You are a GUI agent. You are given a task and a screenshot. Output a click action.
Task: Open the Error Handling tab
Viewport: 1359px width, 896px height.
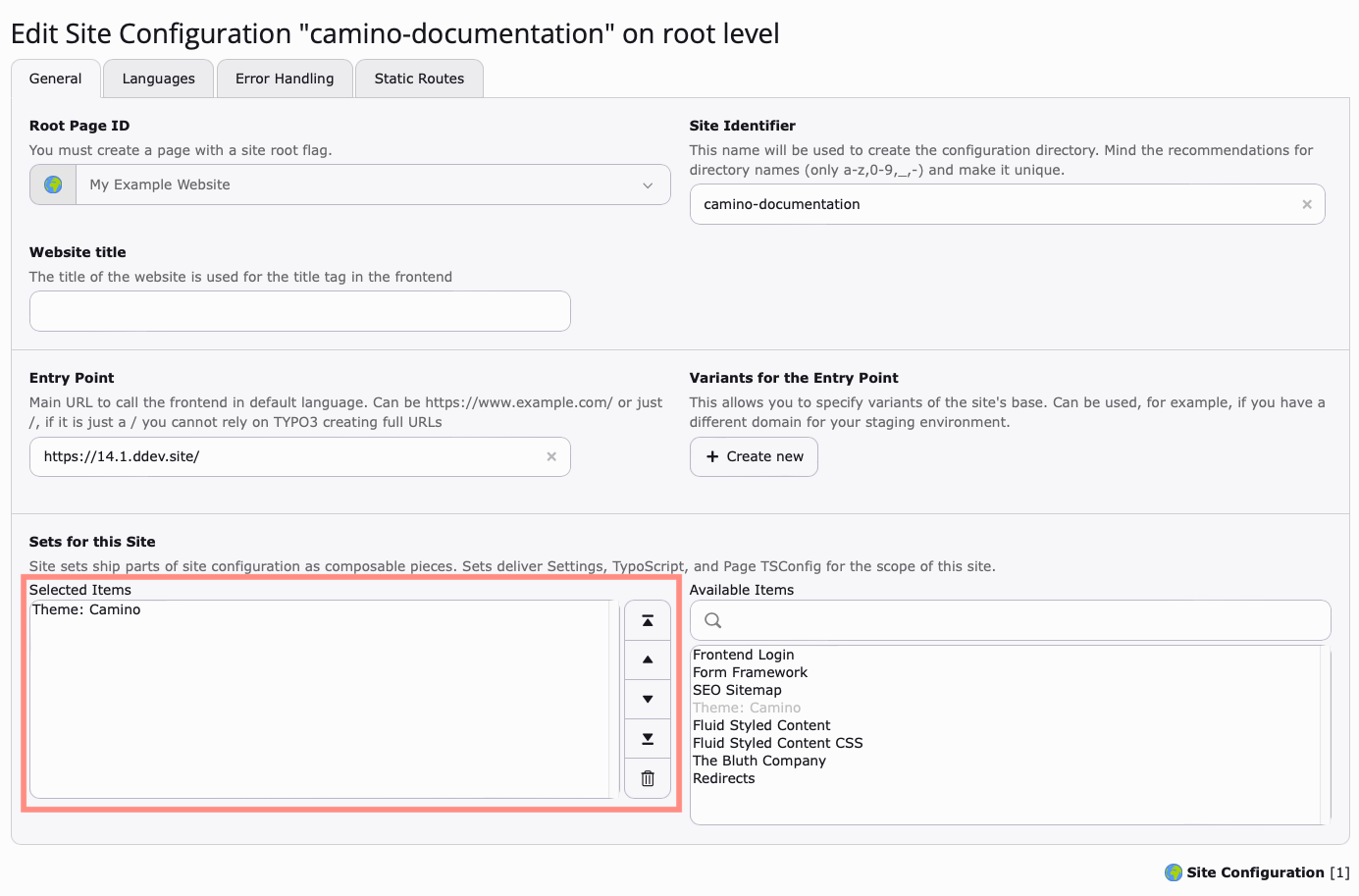(x=285, y=78)
